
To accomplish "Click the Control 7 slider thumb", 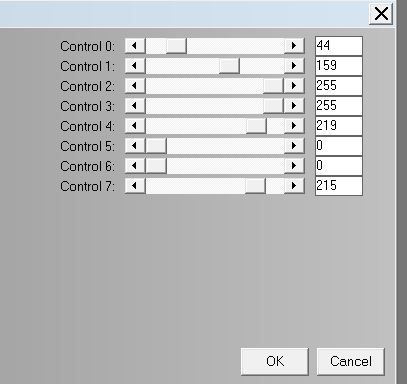I will (x=255, y=186).
